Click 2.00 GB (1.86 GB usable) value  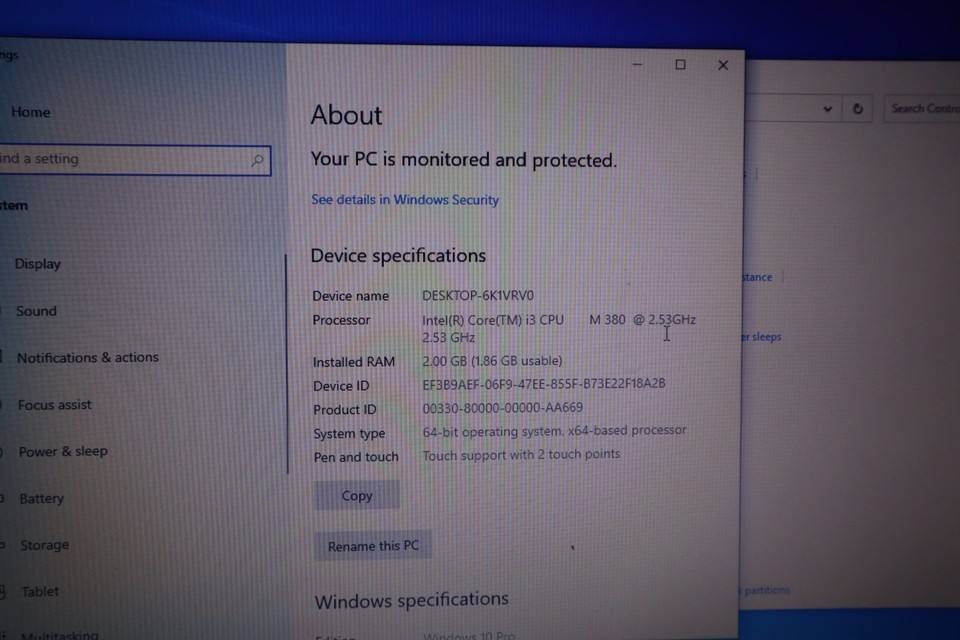492,361
